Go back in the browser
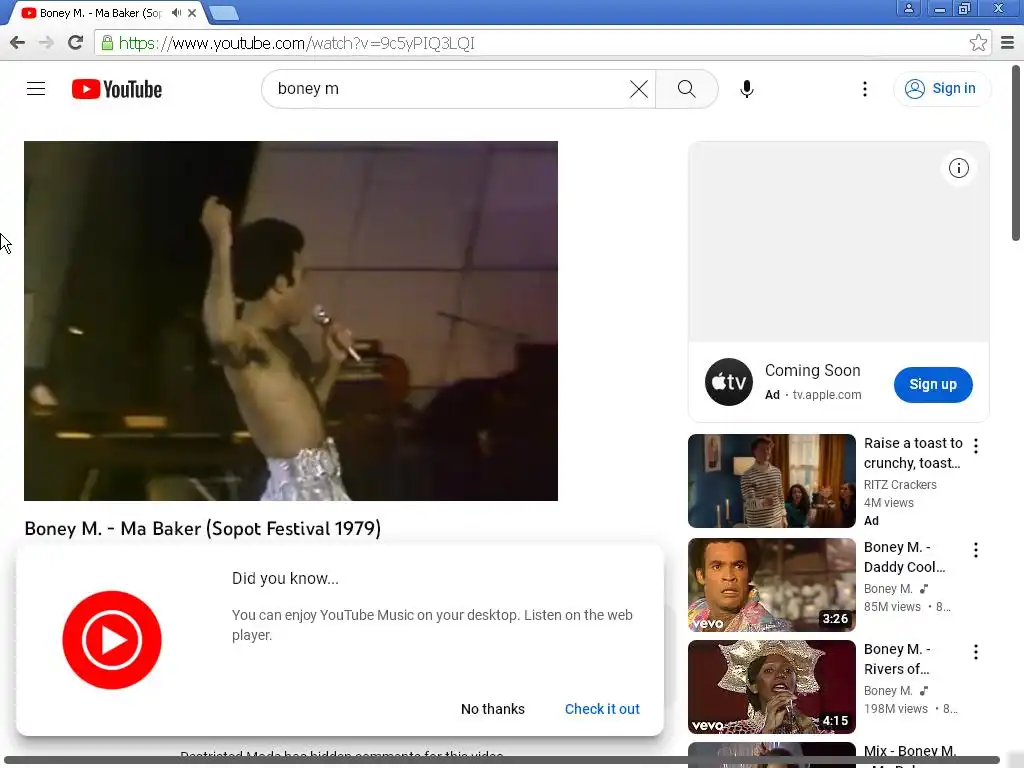 [x=18, y=43]
